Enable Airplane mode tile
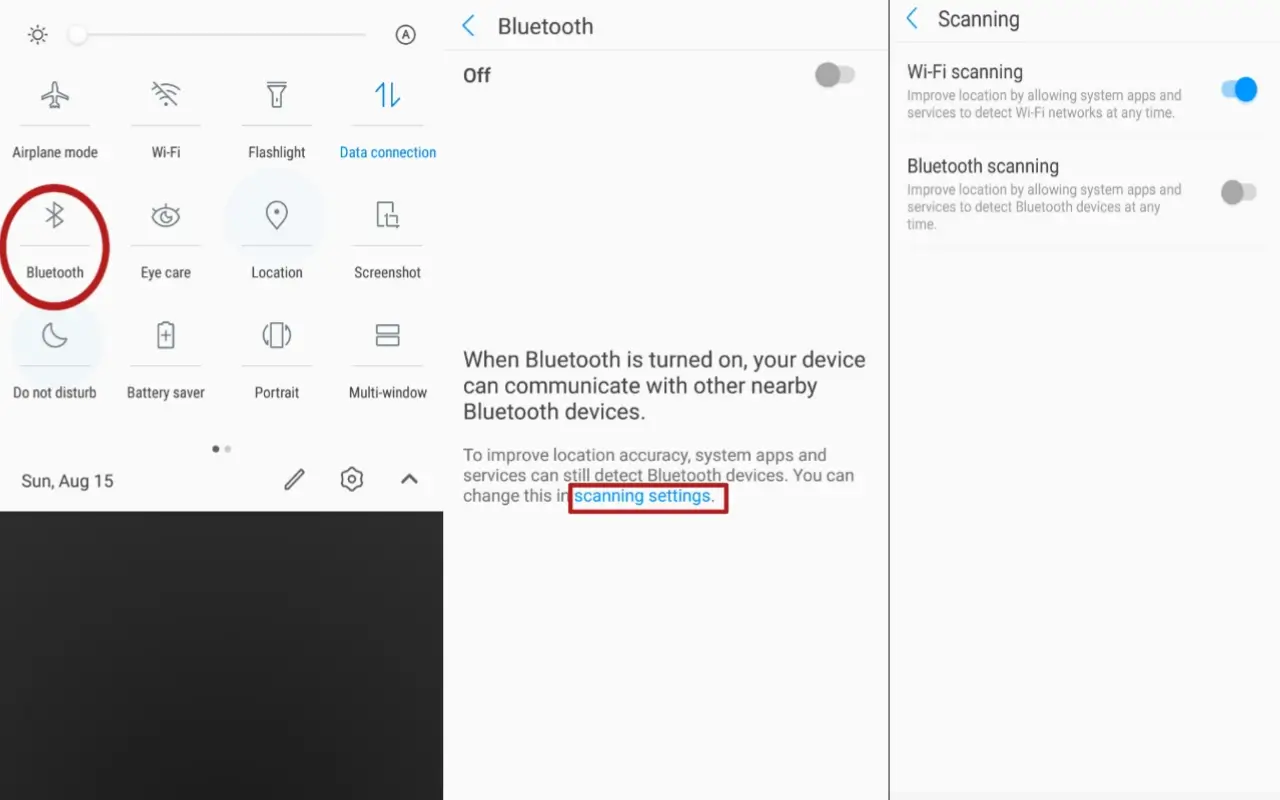 click(x=55, y=95)
